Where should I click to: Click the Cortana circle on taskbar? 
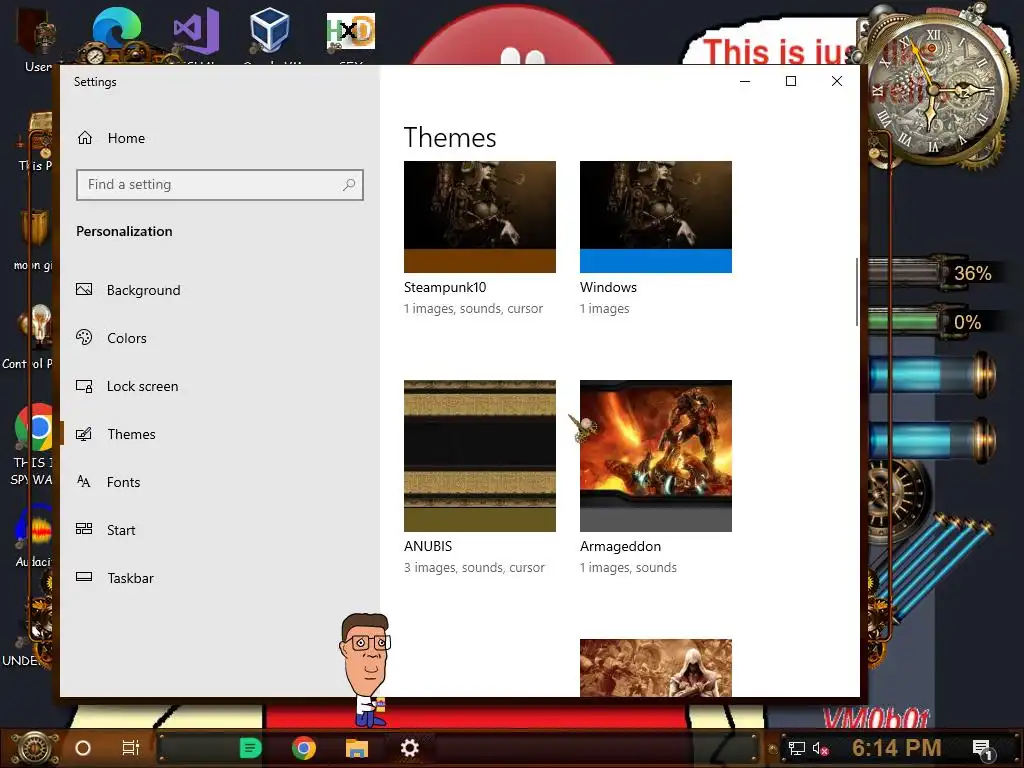[83, 748]
